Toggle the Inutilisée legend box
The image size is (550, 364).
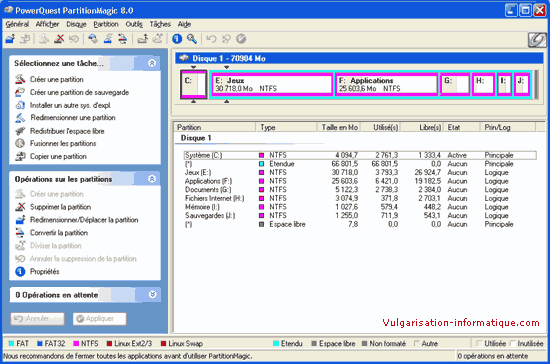(x=512, y=343)
